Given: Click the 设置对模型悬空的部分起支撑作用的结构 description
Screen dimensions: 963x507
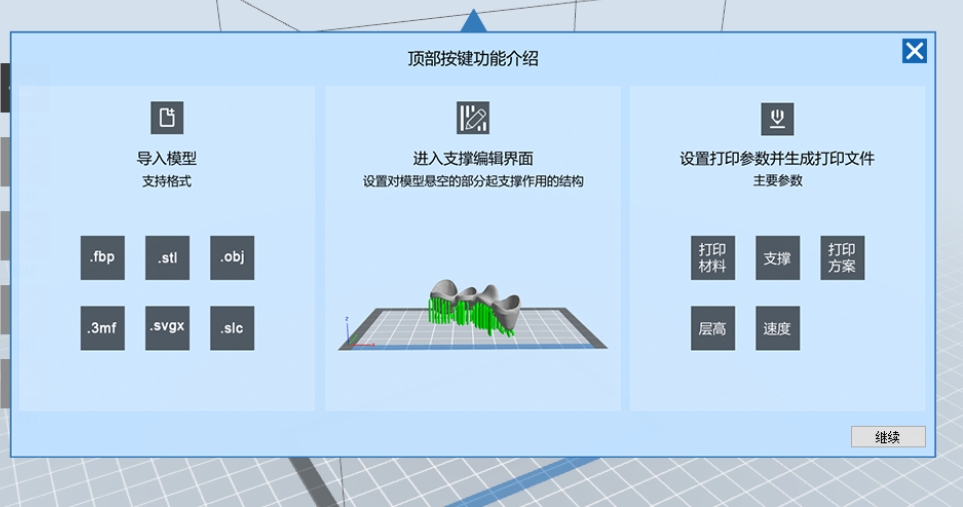Looking at the screenshot, I should [473, 181].
